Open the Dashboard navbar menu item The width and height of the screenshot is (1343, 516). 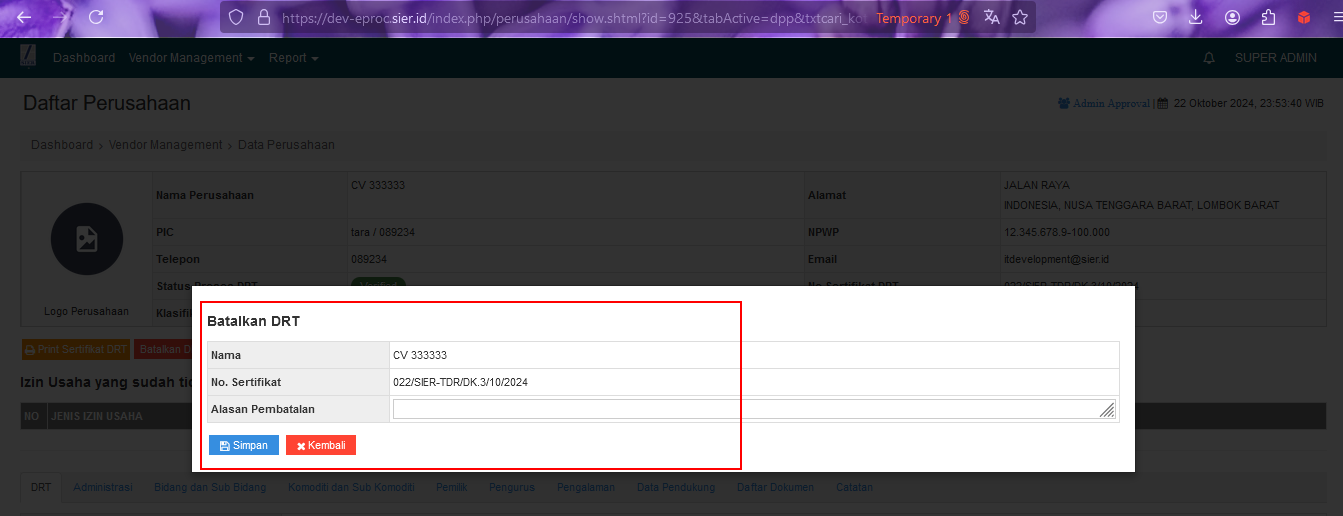[84, 58]
